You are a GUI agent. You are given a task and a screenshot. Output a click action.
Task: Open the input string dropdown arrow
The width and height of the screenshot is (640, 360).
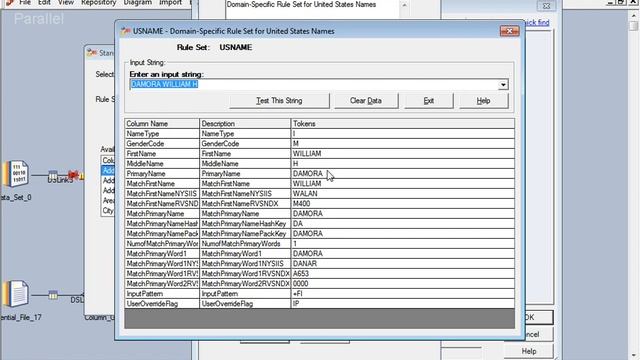click(x=503, y=84)
